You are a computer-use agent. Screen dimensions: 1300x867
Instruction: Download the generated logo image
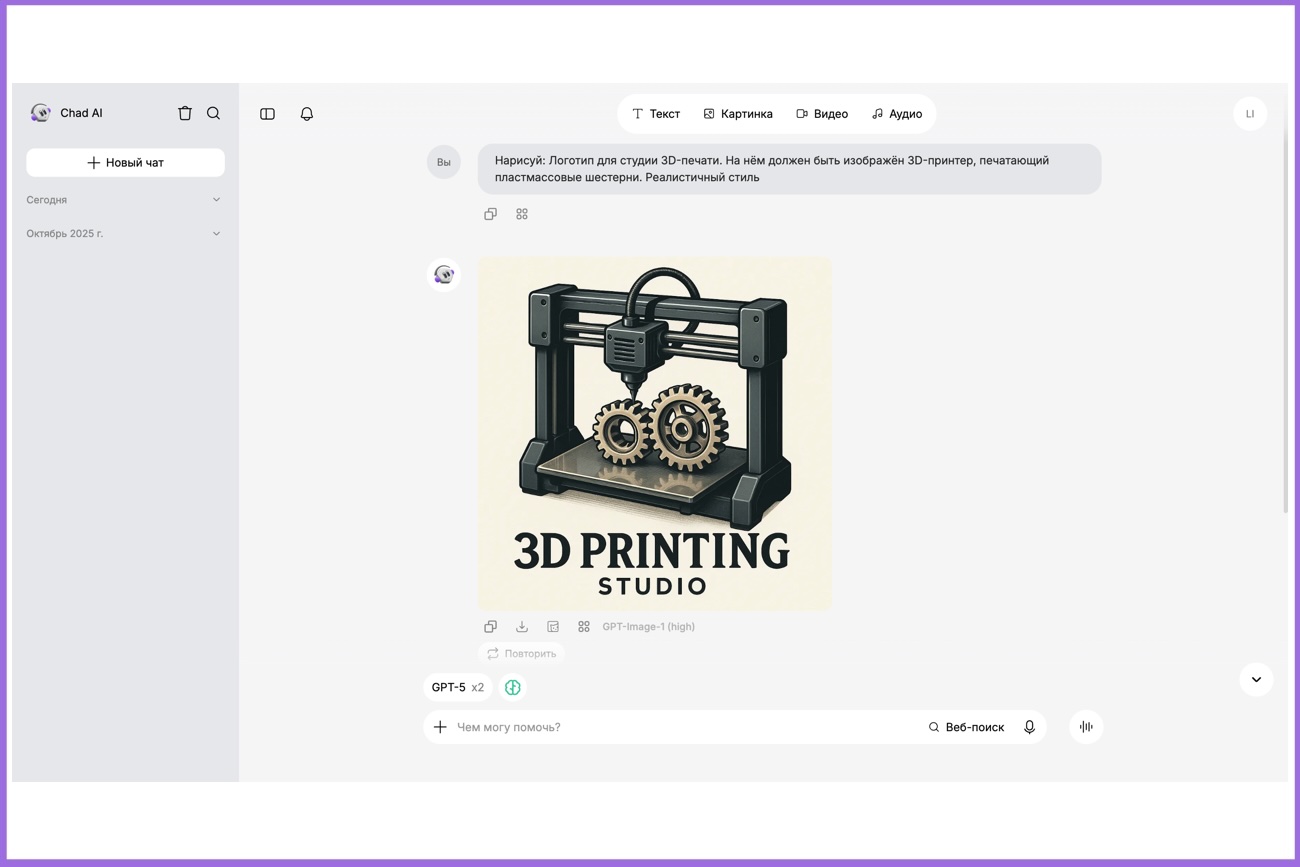(522, 627)
